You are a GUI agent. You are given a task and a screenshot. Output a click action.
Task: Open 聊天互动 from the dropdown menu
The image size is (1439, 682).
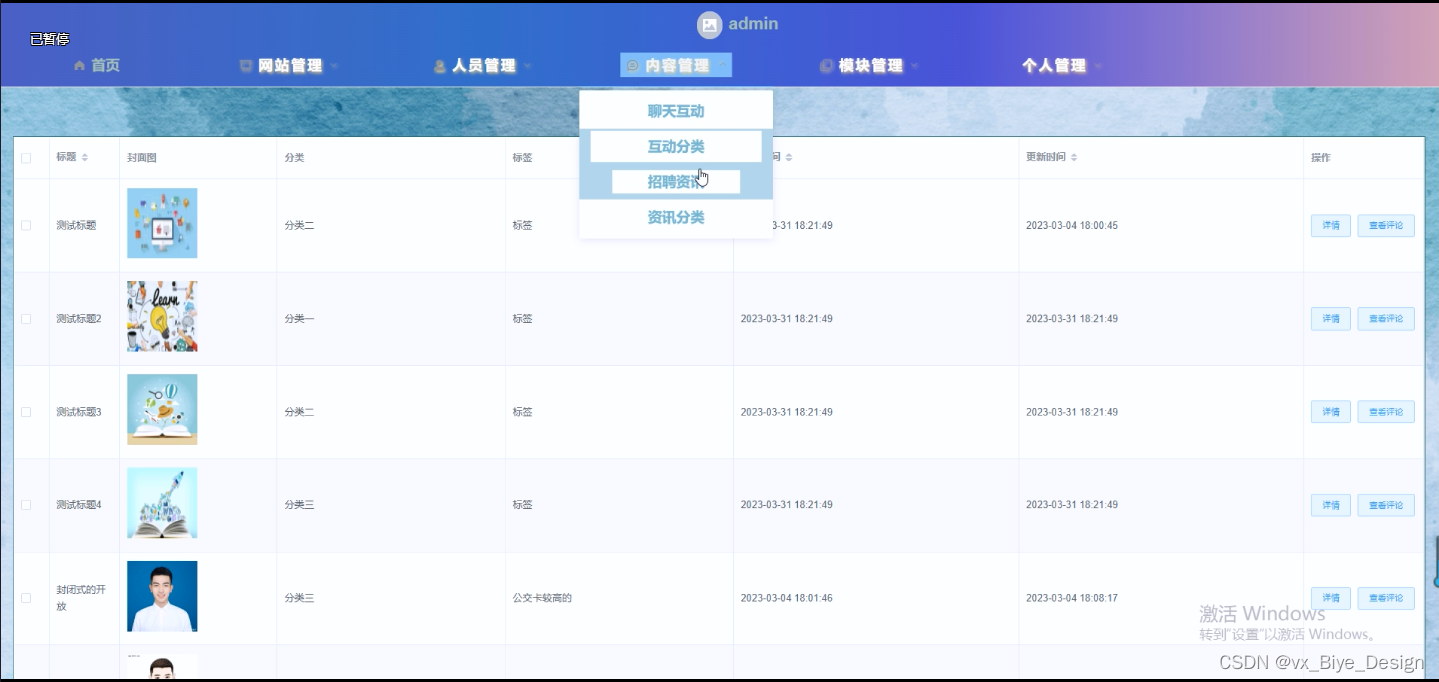click(x=676, y=111)
